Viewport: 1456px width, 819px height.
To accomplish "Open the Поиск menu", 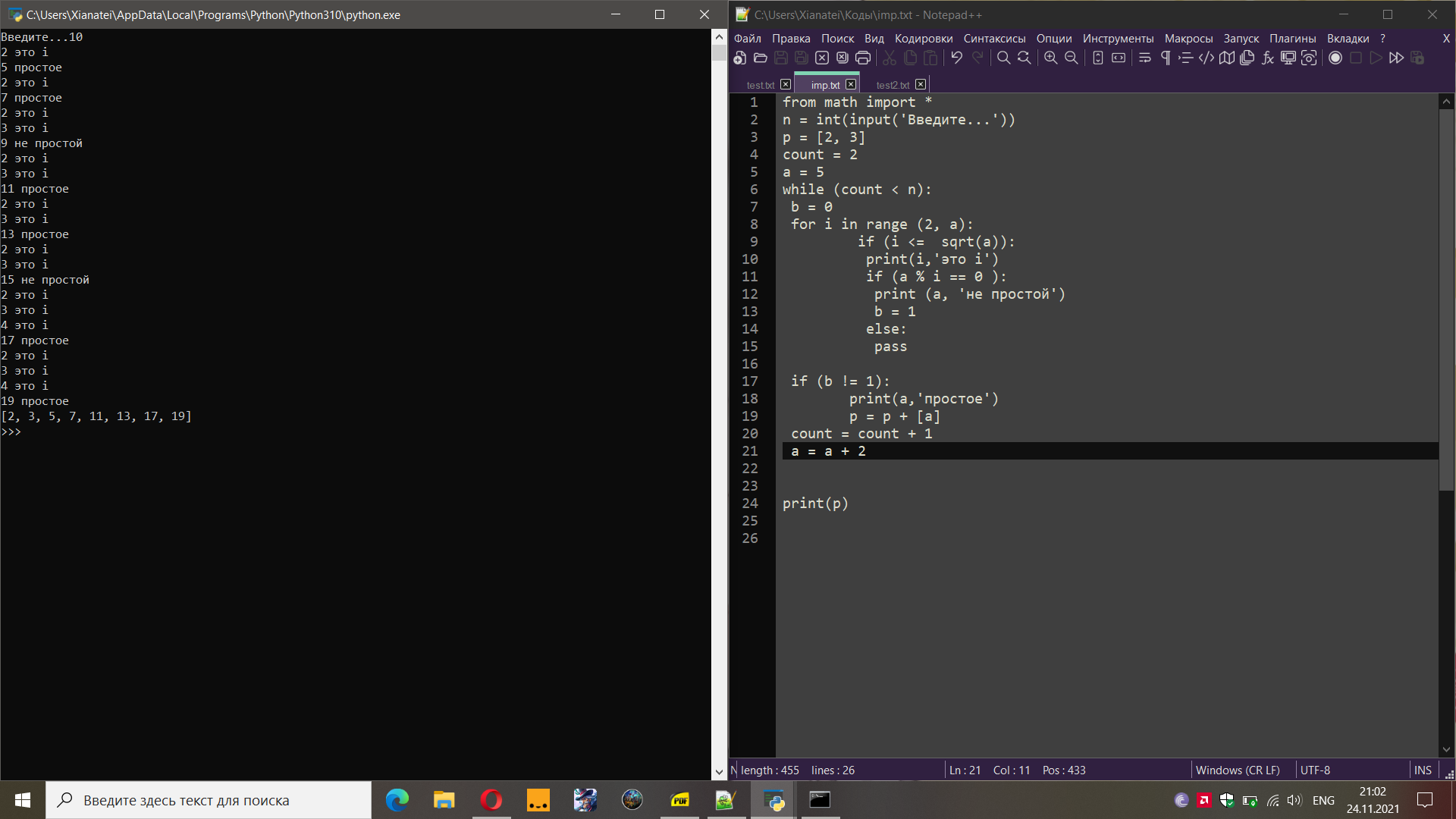I will coord(838,39).
